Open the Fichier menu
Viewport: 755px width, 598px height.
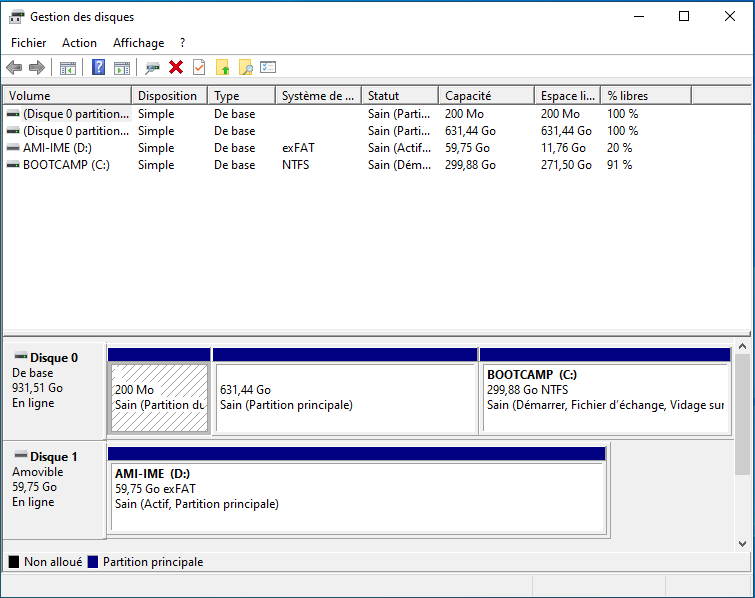[29, 43]
